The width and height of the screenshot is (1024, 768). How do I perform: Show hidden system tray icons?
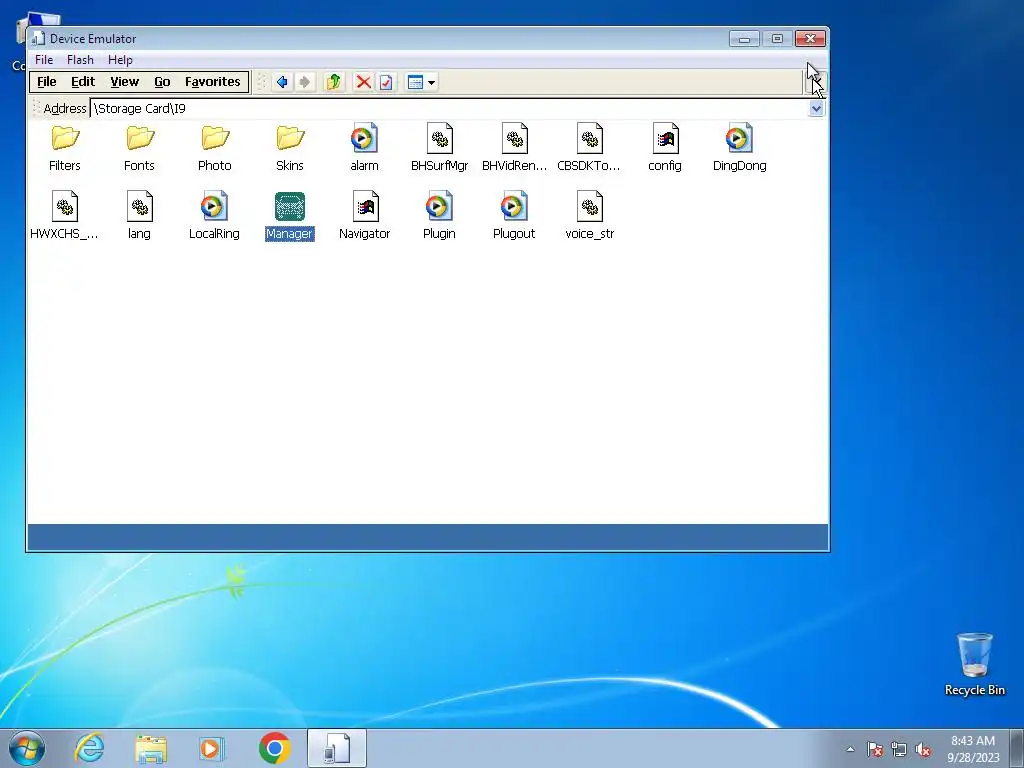pyautogui.click(x=850, y=749)
